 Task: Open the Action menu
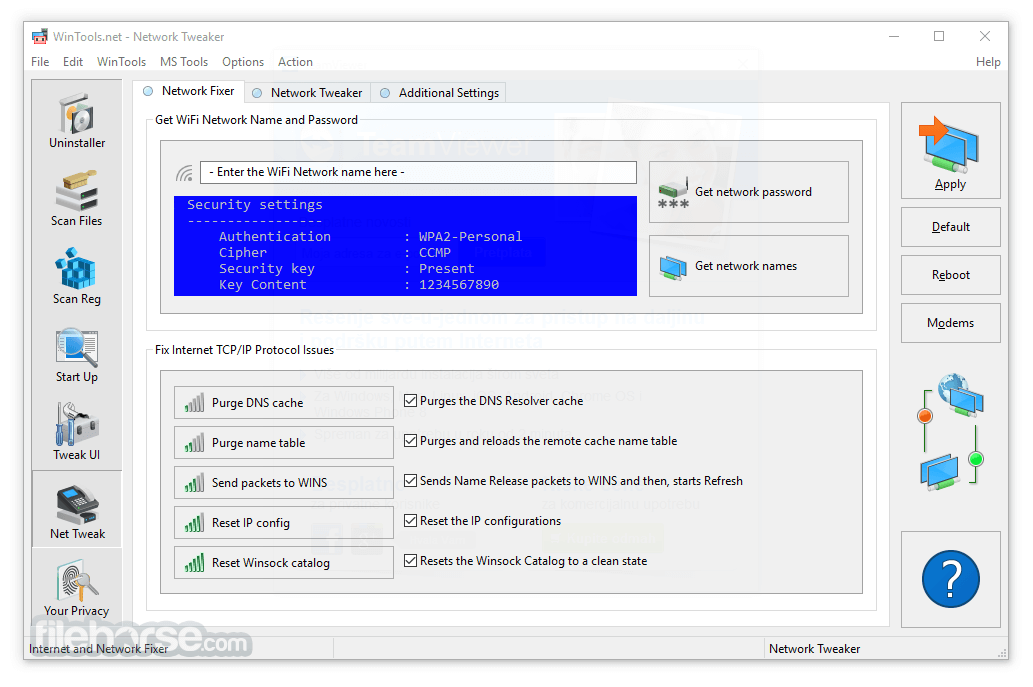click(x=295, y=62)
